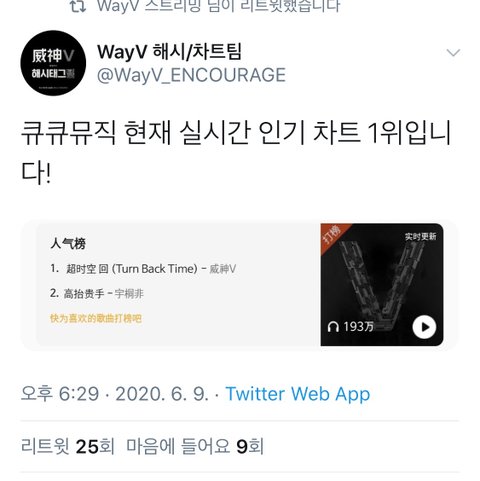Image resolution: width=480 pixels, height=481 pixels.
Task: Click the 人气榜 chart heading
Action: (x=68, y=244)
